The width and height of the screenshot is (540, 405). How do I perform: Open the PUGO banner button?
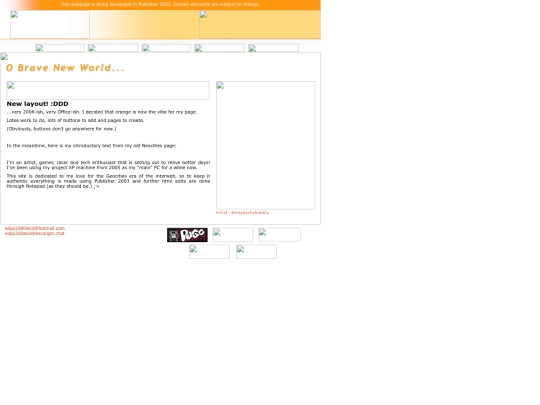187,235
